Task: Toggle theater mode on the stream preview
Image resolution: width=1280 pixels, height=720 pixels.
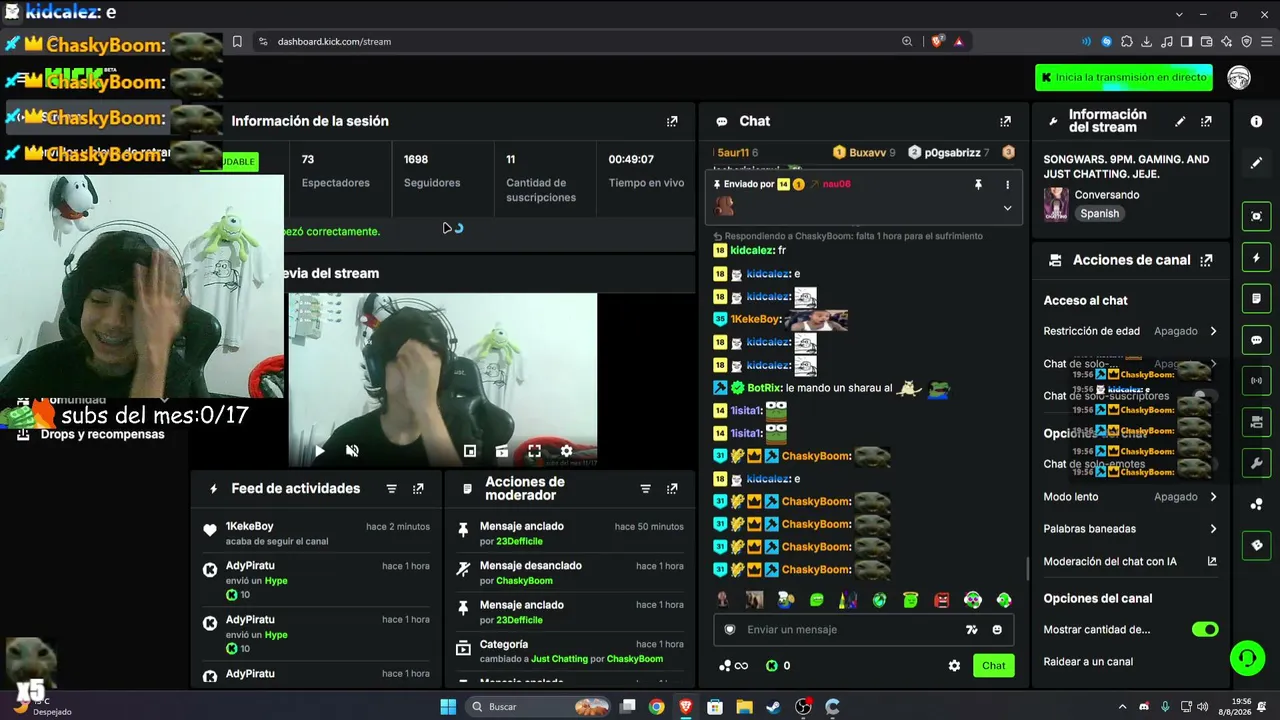Action: [x=502, y=451]
